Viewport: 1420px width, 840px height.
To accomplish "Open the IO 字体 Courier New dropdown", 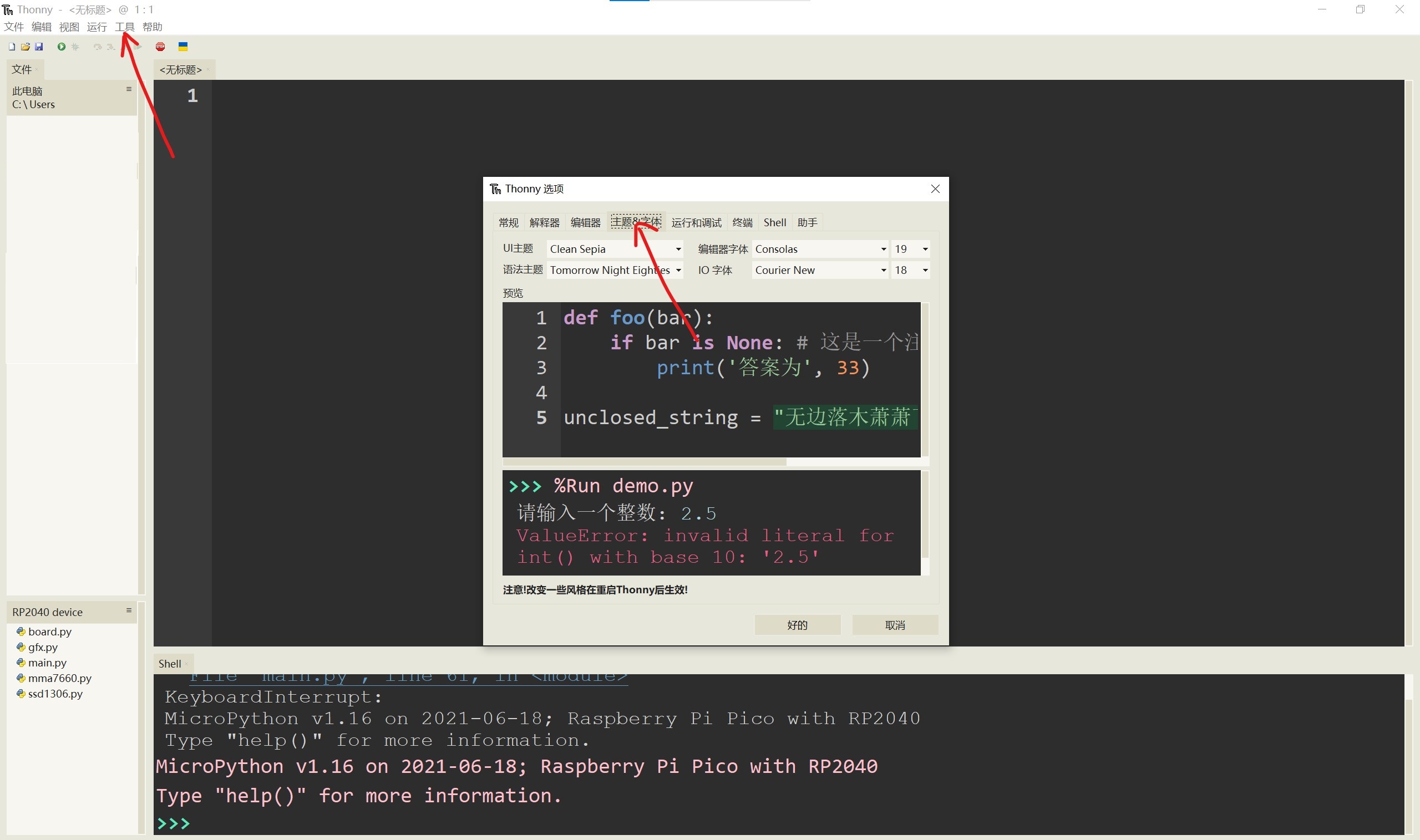I will pyautogui.click(x=820, y=270).
